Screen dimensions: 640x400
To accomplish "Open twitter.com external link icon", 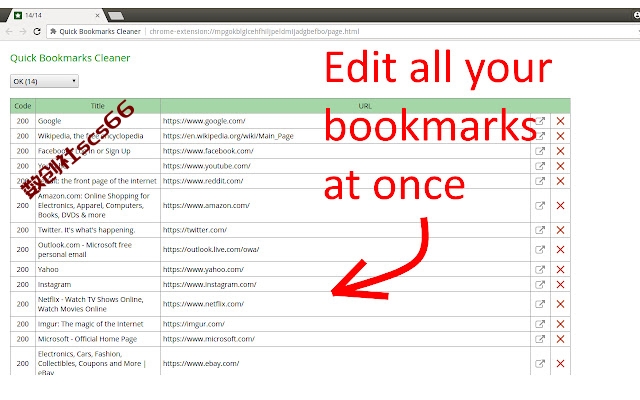I will [540, 230].
